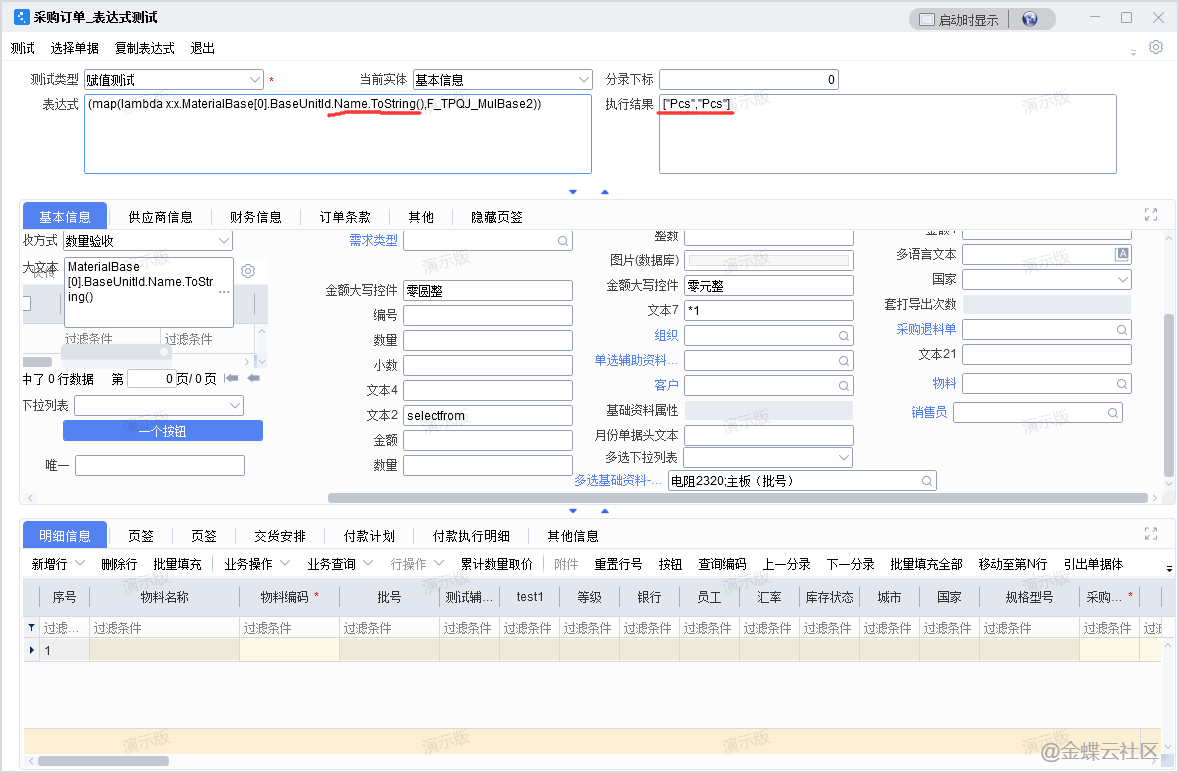Click the 组织 field search icon
The image size is (1179, 773).
tap(844, 336)
